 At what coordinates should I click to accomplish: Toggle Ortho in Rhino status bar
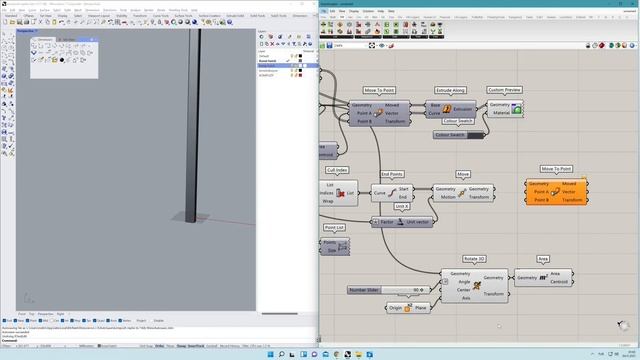[x=160, y=346]
